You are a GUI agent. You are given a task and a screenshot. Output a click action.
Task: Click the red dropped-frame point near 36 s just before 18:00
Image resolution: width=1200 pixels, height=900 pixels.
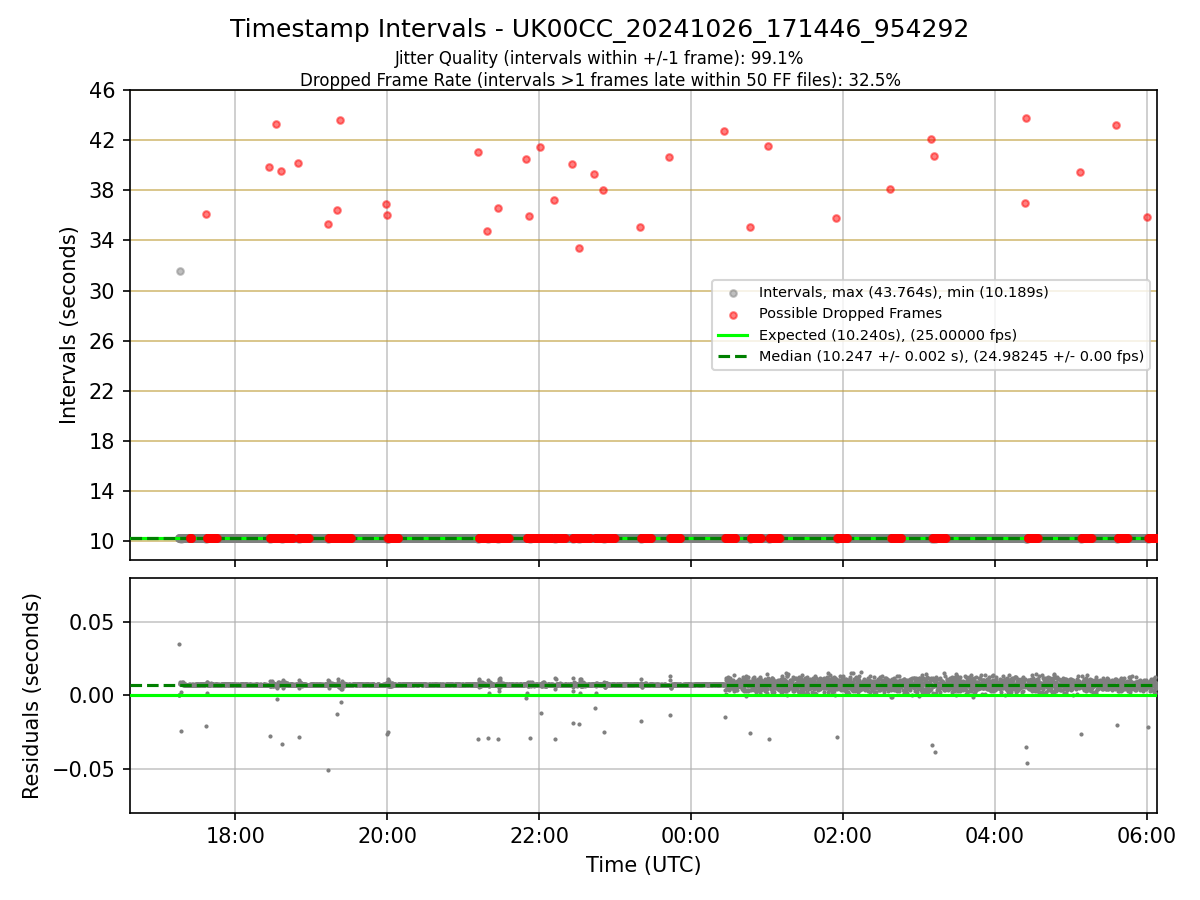[206, 214]
